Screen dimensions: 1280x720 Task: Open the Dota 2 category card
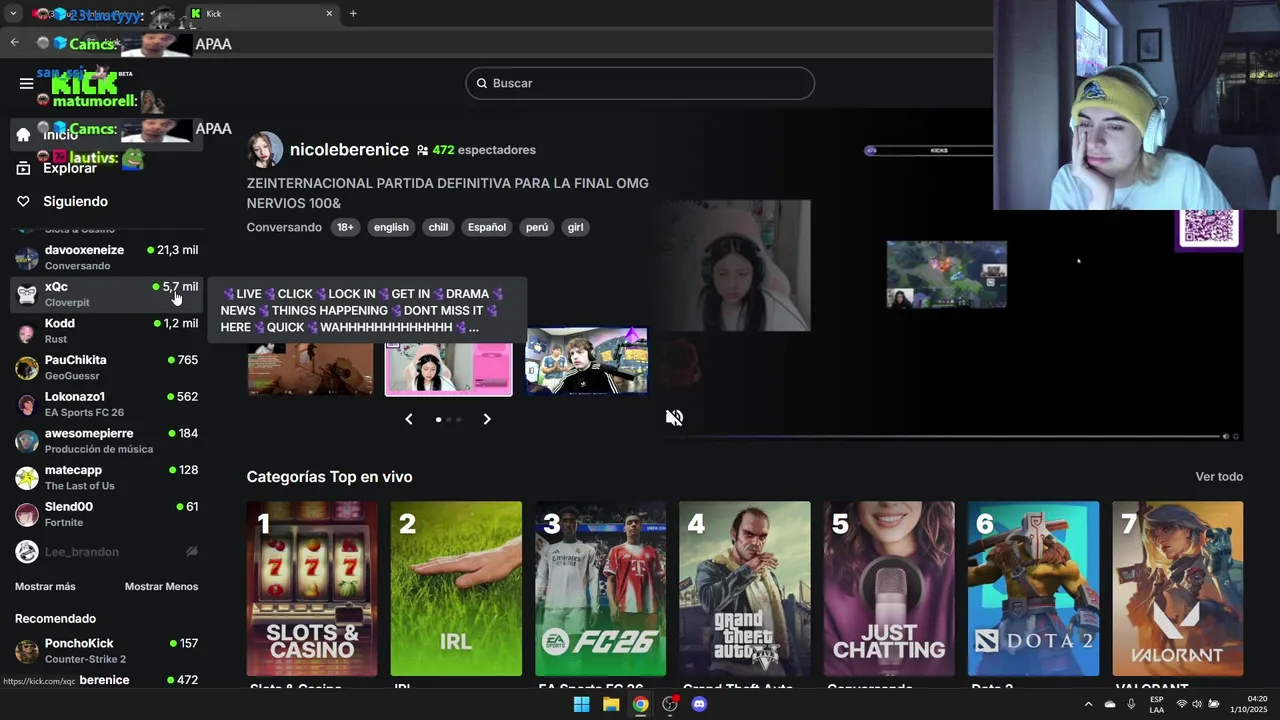(x=1033, y=589)
